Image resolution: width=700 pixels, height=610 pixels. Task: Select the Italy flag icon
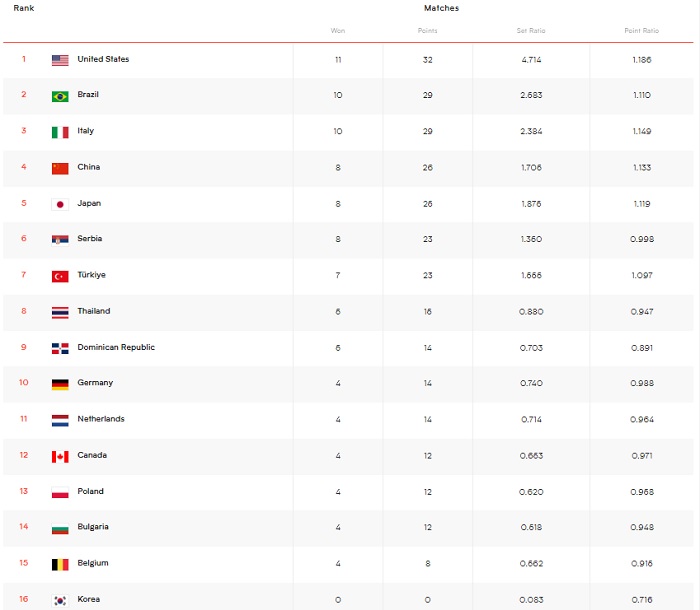click(x=60, y=133)
